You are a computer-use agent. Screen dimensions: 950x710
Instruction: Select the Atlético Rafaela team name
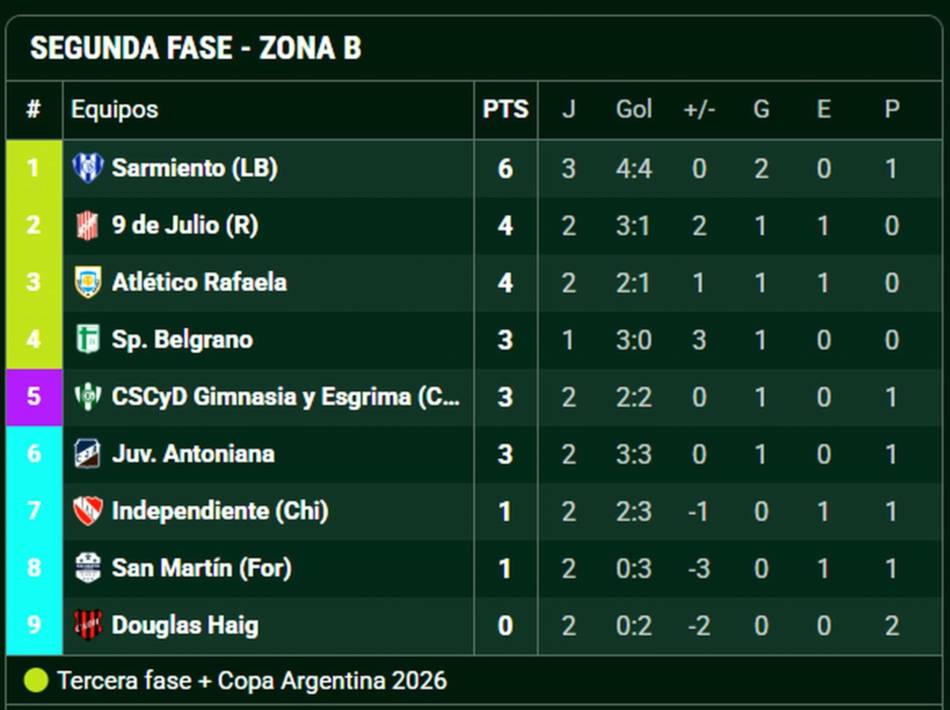coord(199,282)
